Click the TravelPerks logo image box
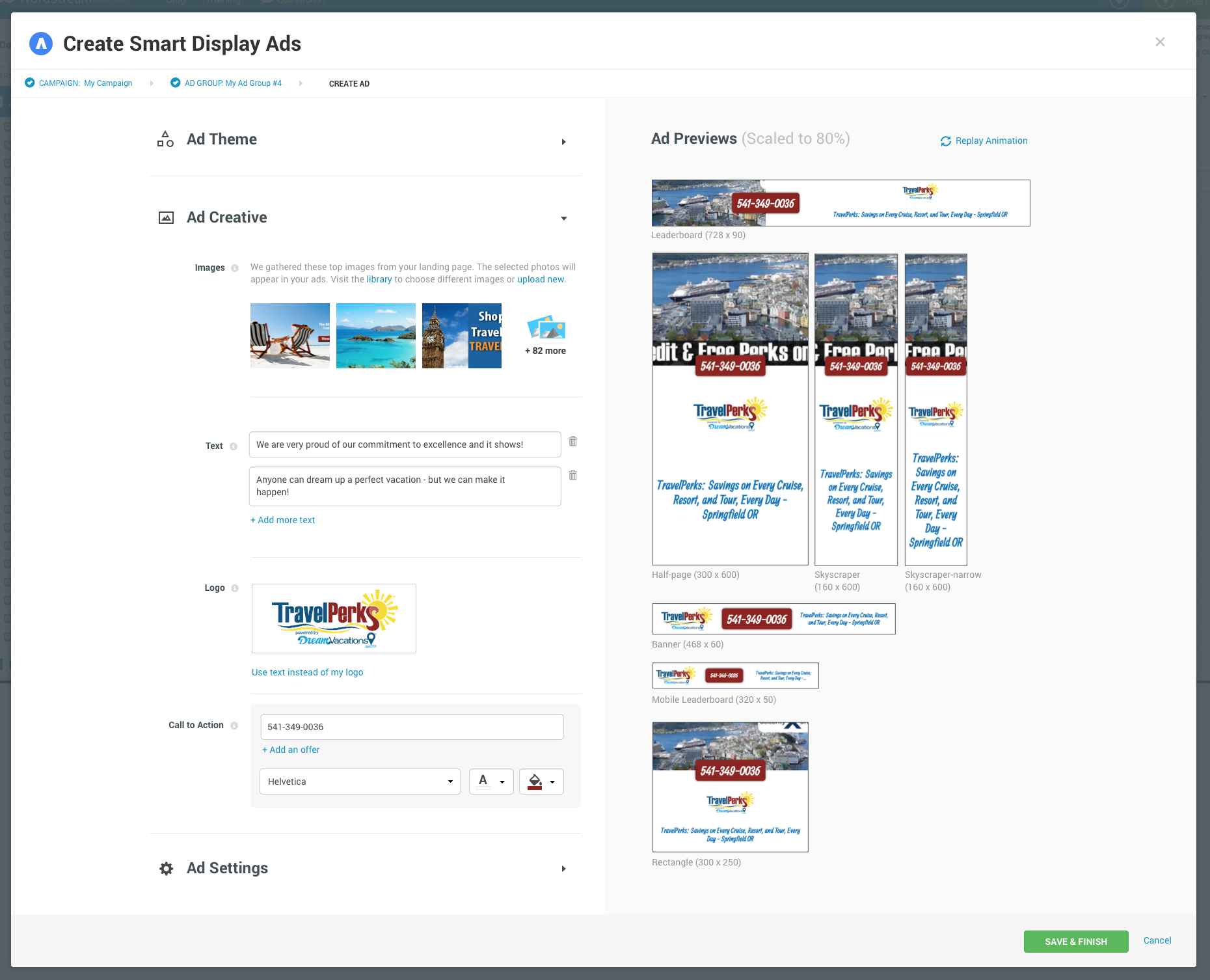 334,618
